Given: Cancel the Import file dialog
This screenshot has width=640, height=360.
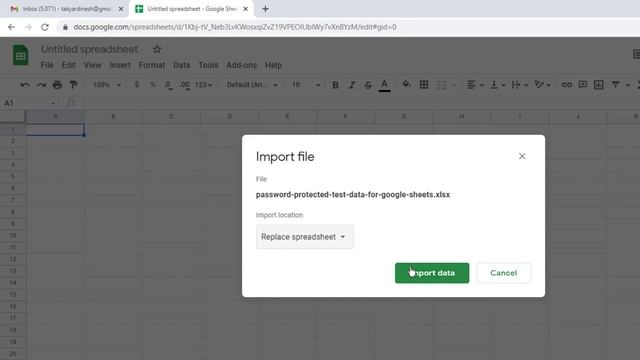Looking at the screenshot, I should coord(503,273).
